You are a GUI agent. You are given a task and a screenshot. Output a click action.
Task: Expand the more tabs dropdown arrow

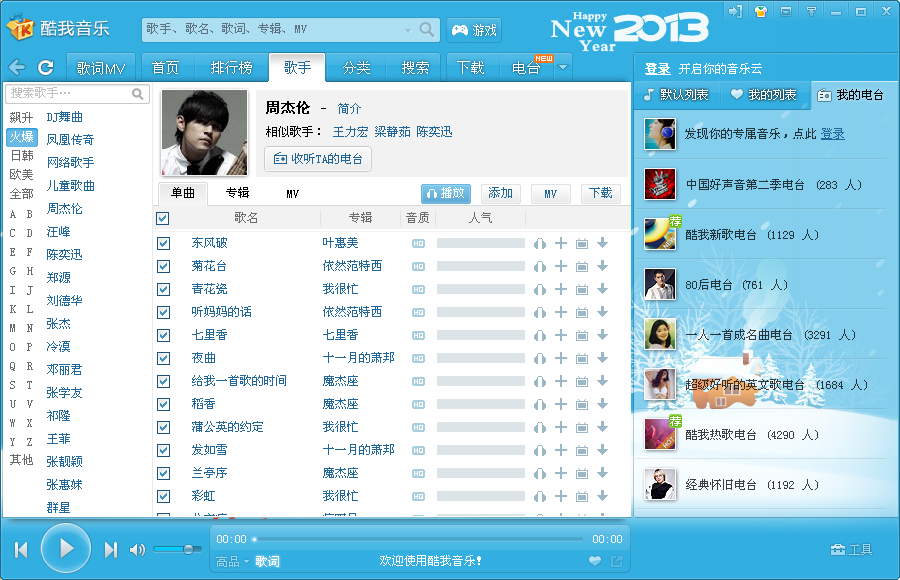click(563, 67)
